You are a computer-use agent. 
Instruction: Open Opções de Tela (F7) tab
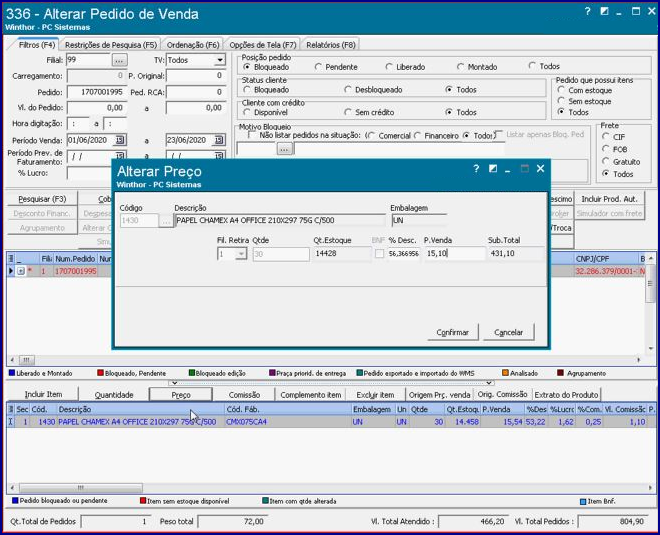[263, 45]
